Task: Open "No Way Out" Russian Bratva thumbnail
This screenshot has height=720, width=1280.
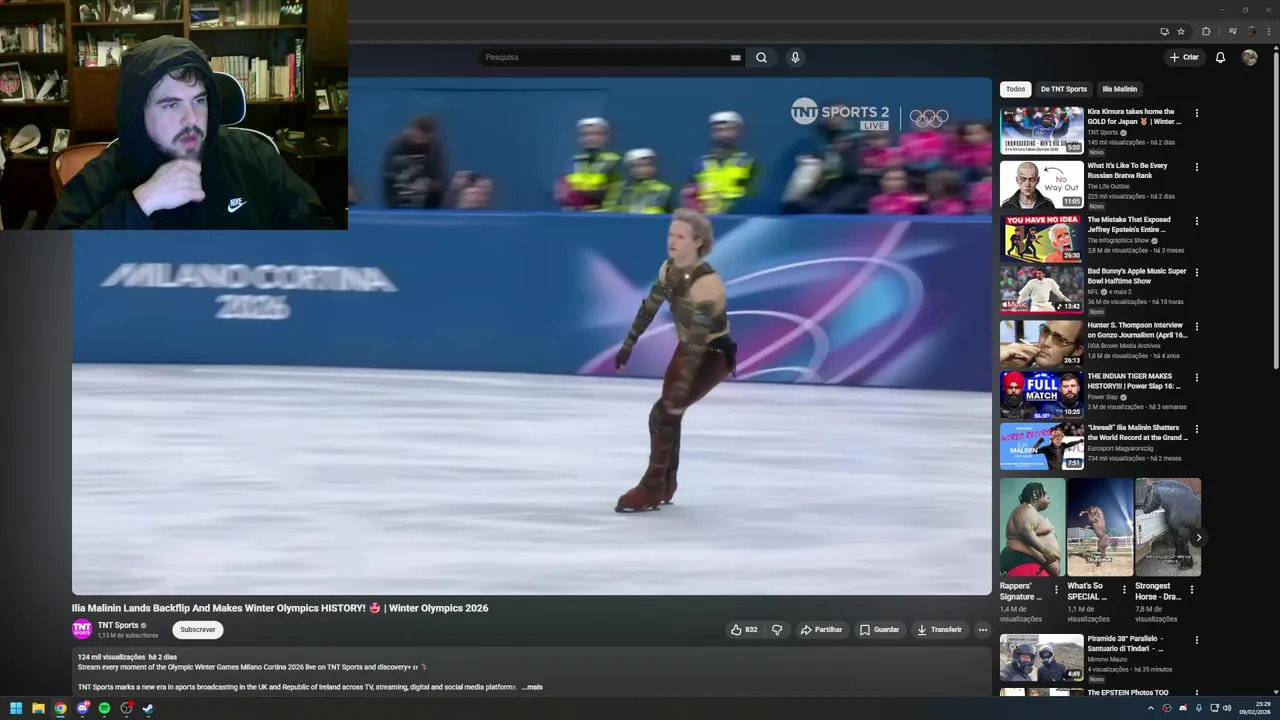Action: pos(1041,184)
